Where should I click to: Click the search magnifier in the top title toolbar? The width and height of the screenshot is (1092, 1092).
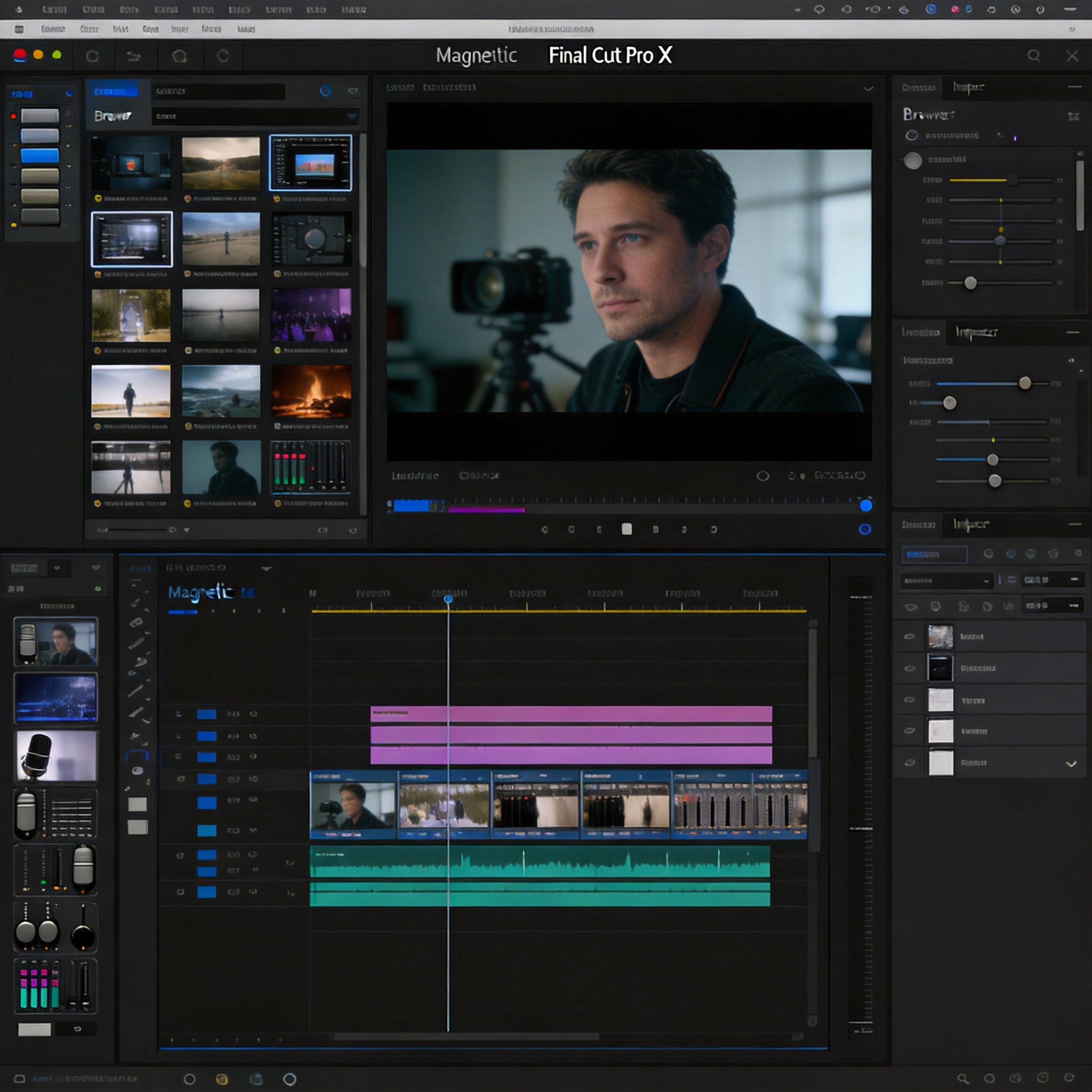pyautogui.click(x=1033, y=55)
